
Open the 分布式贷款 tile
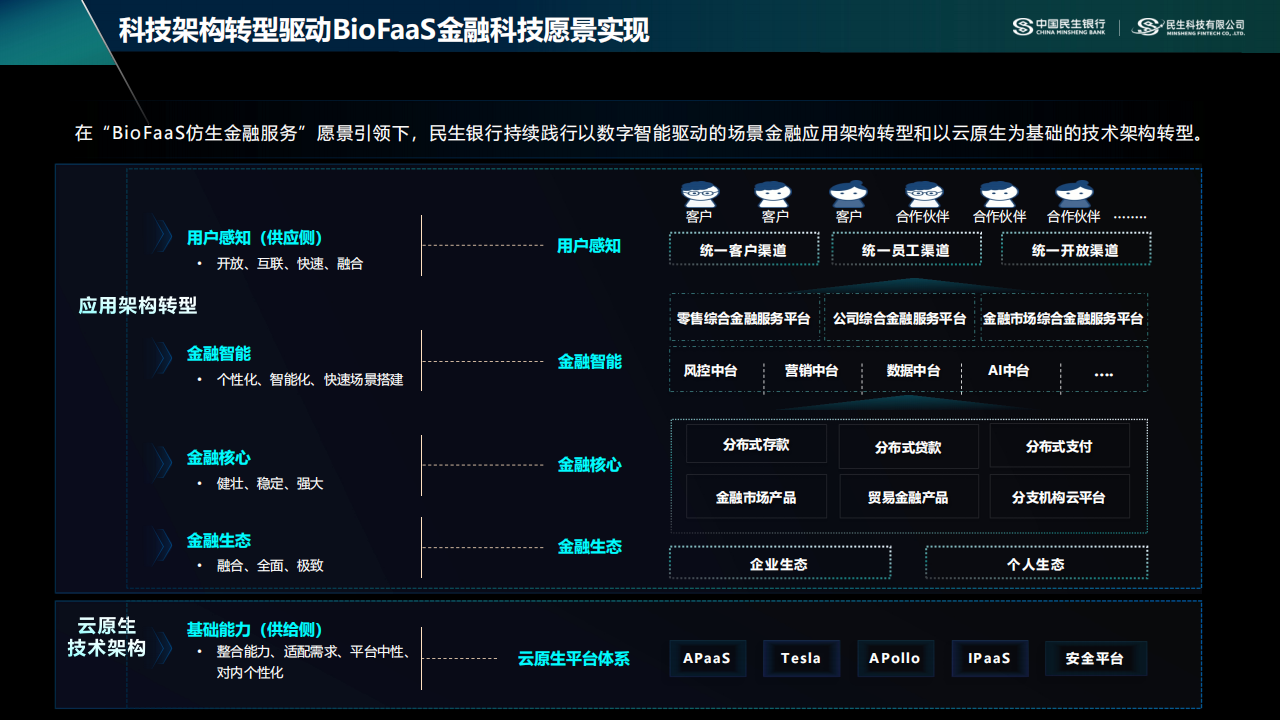coord(908,447)
